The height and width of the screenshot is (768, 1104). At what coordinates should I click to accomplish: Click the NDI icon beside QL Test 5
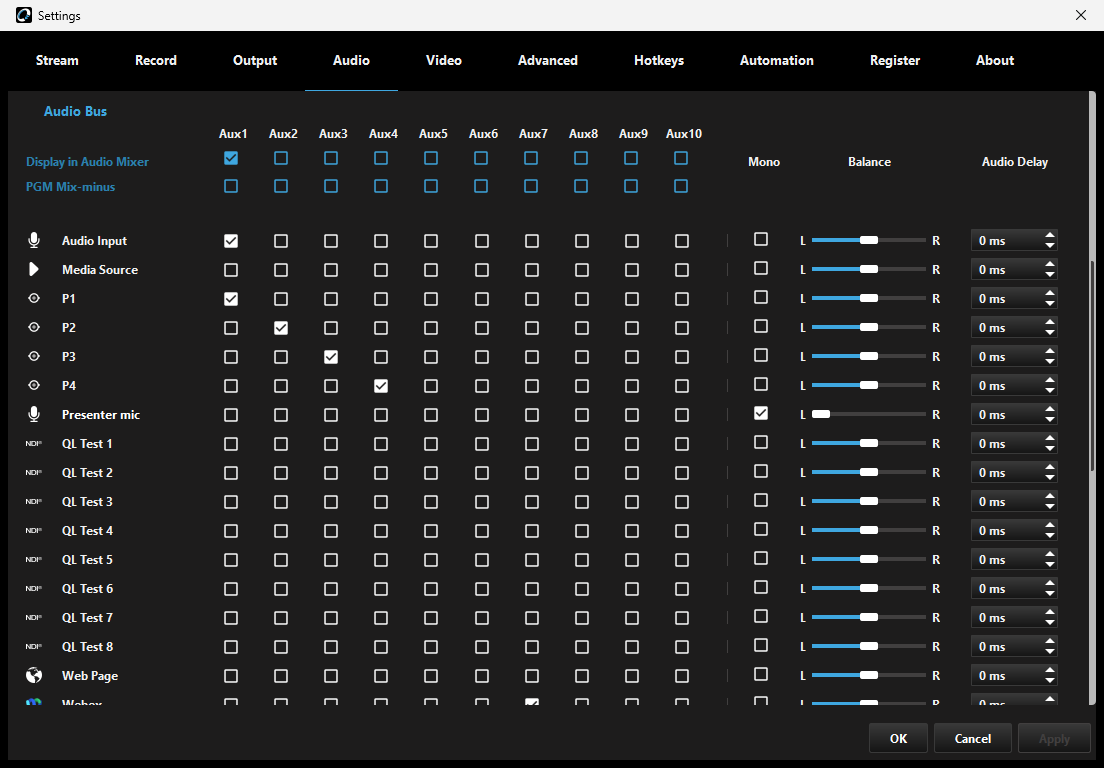34,560
